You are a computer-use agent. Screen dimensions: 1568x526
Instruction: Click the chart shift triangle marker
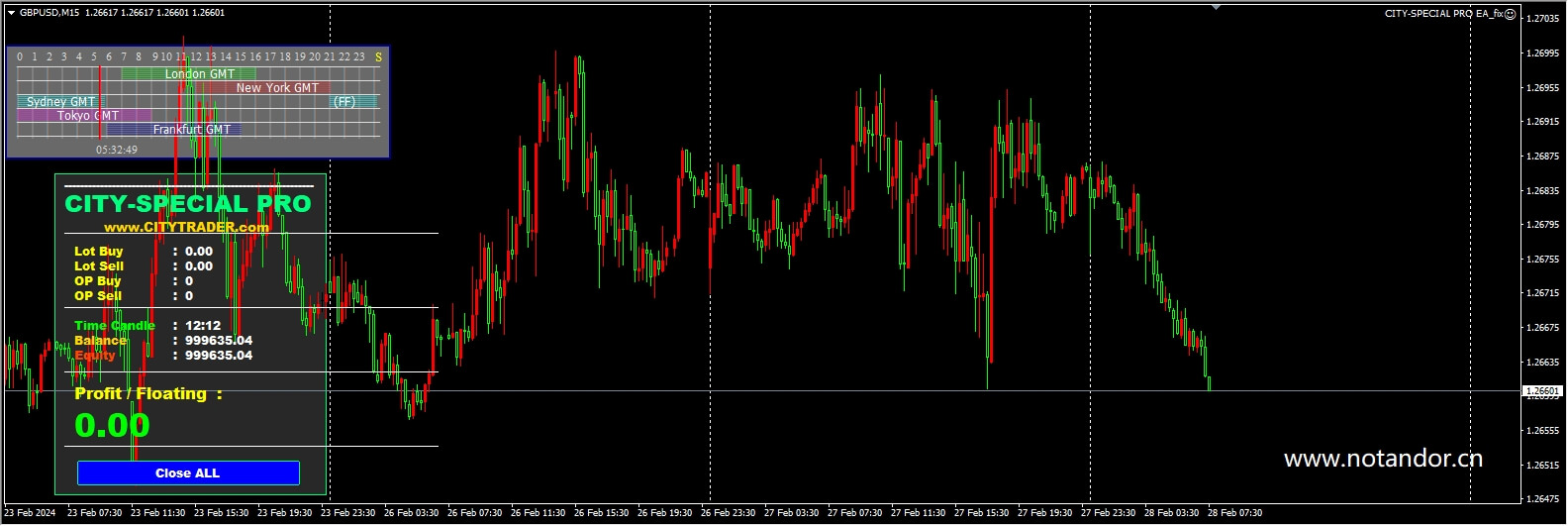1216,8
